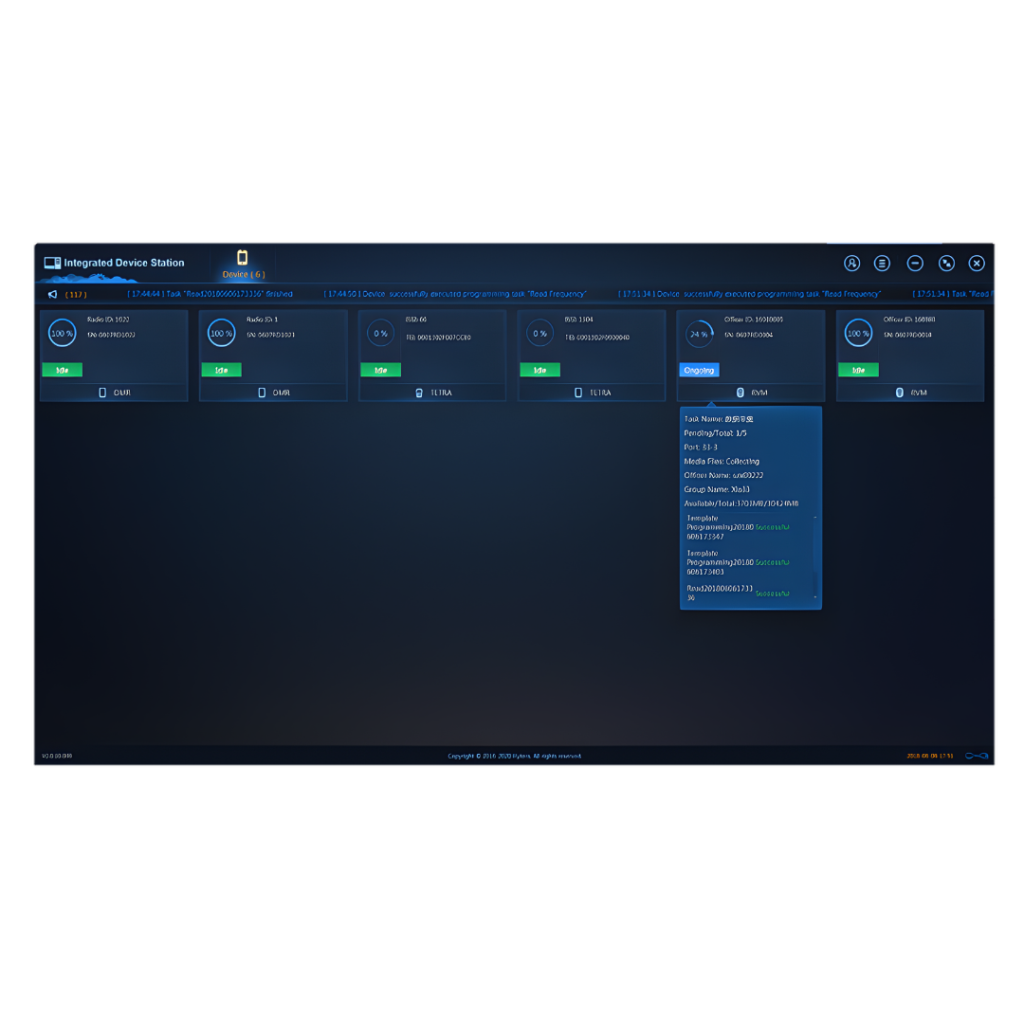Click Idle button on last RVM card
Image resolution: width=1024 pixels, height=1024 pixels.
tap(858, 370)
